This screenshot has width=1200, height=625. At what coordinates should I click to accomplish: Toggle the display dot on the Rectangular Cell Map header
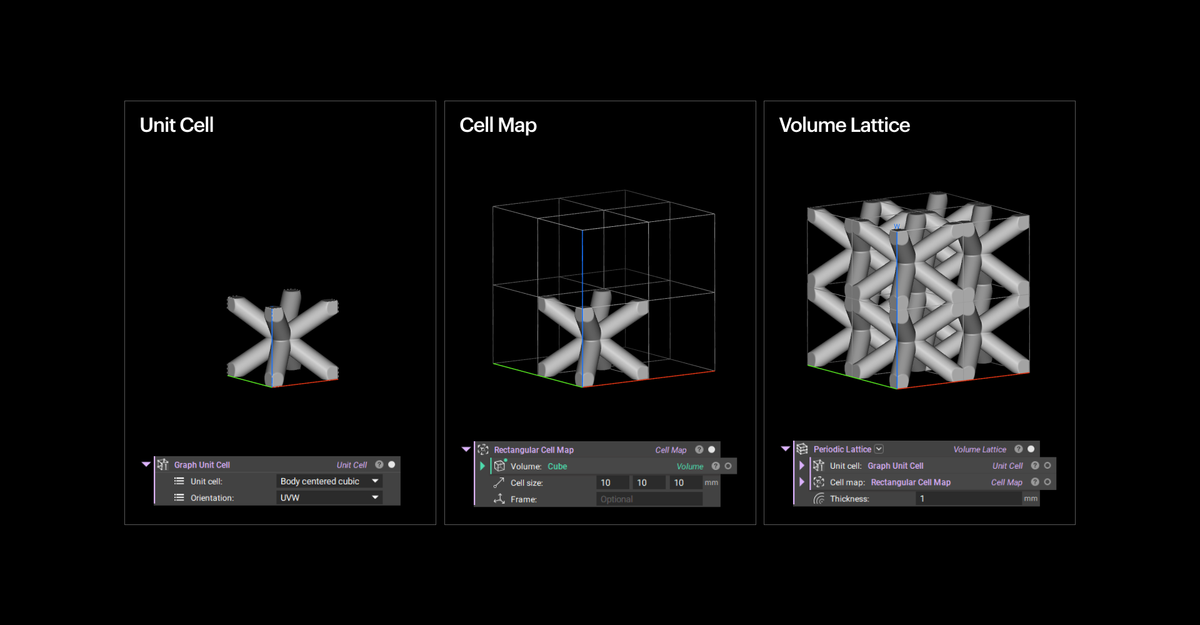[x=711, y=450]
